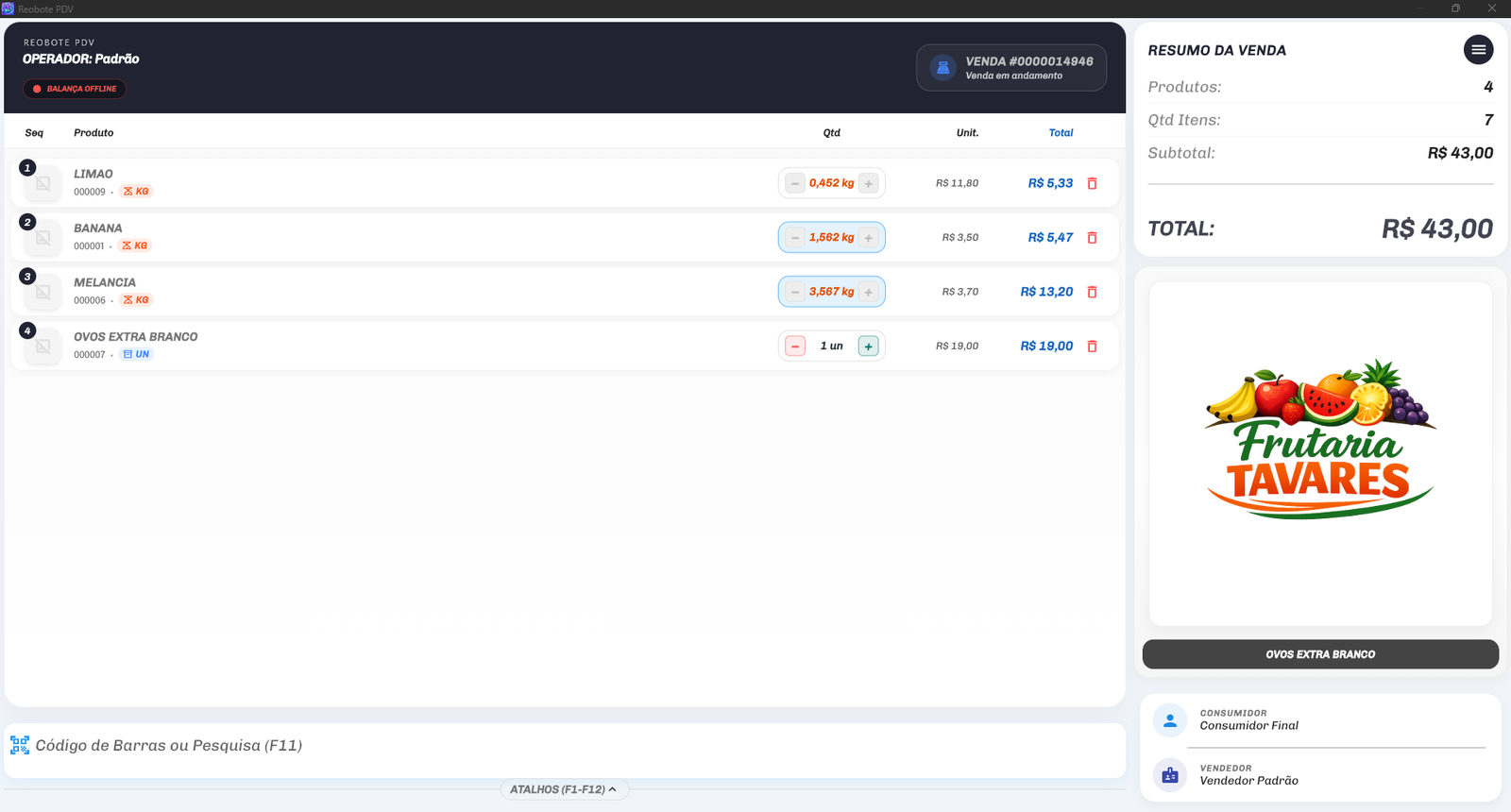The width and height of the screenshot is (1511, 812).
Task: Click the Frutaria Tavares logo image
Action: pos(1320,439)
